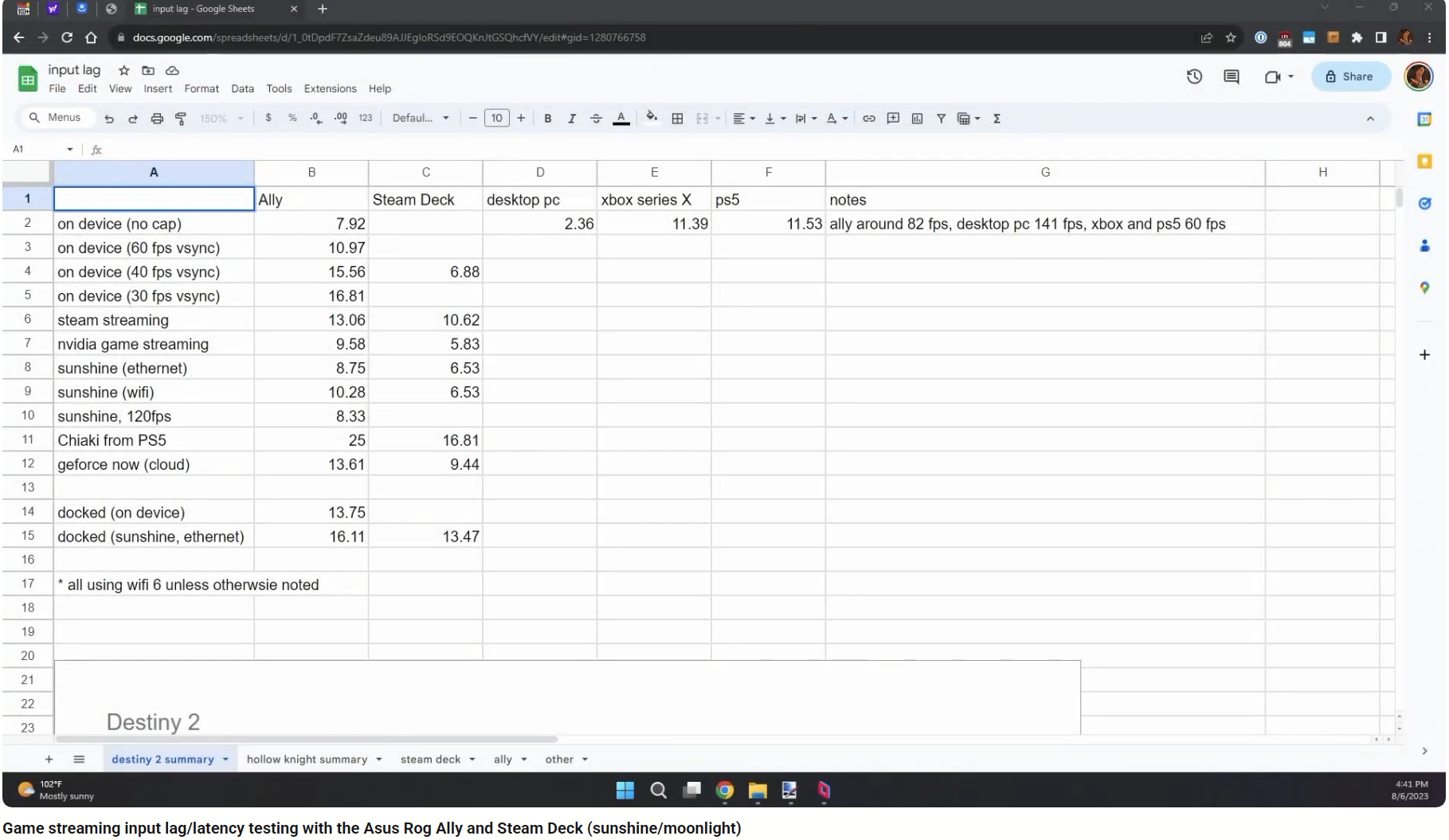
Task: Go to the Sheets home icon
Action: coord(28,79)
